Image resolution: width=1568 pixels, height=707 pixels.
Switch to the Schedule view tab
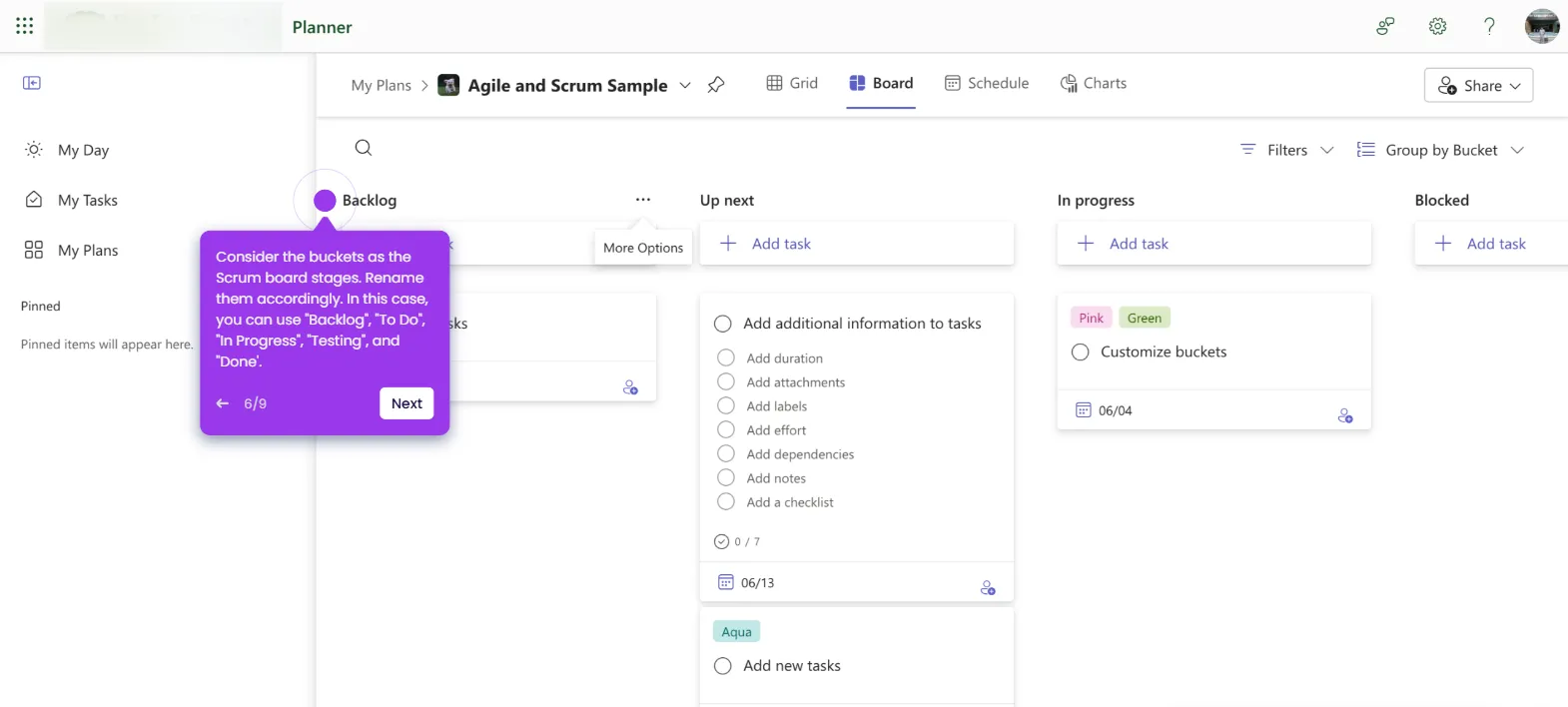(987, 83)
